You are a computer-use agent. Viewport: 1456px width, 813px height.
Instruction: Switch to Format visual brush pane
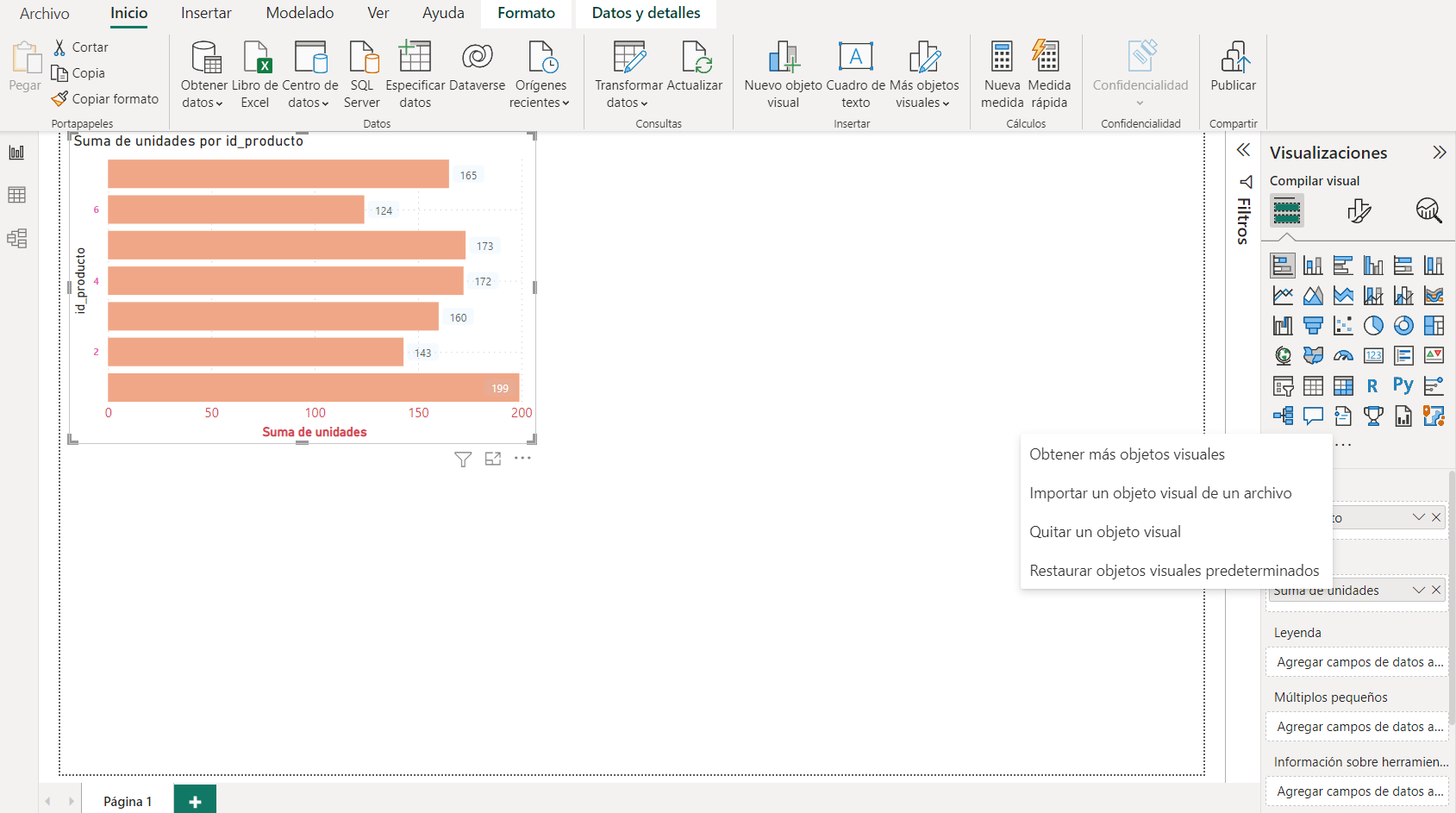tap(1359, 210)
